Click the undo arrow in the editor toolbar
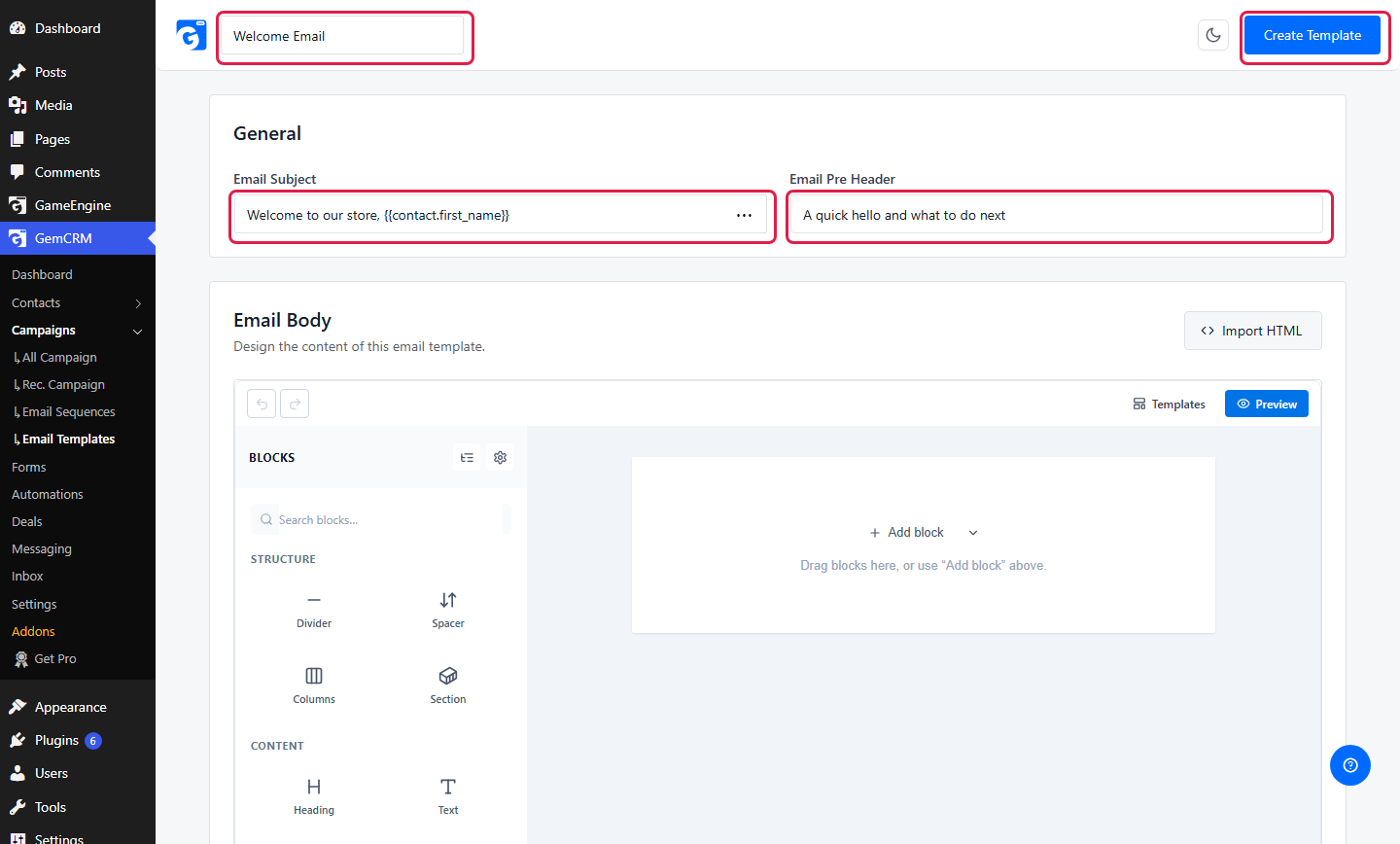Screen dimensions: 1400x844 [x=262, y=404]
